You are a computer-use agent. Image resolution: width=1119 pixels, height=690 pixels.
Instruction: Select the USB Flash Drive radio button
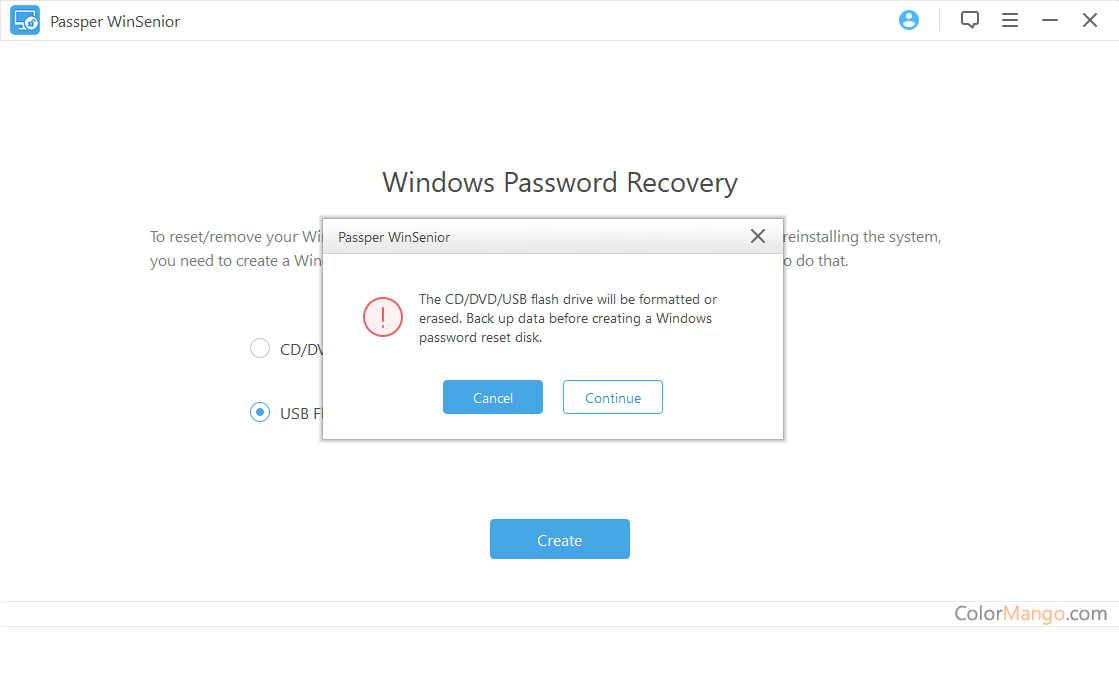260,412
